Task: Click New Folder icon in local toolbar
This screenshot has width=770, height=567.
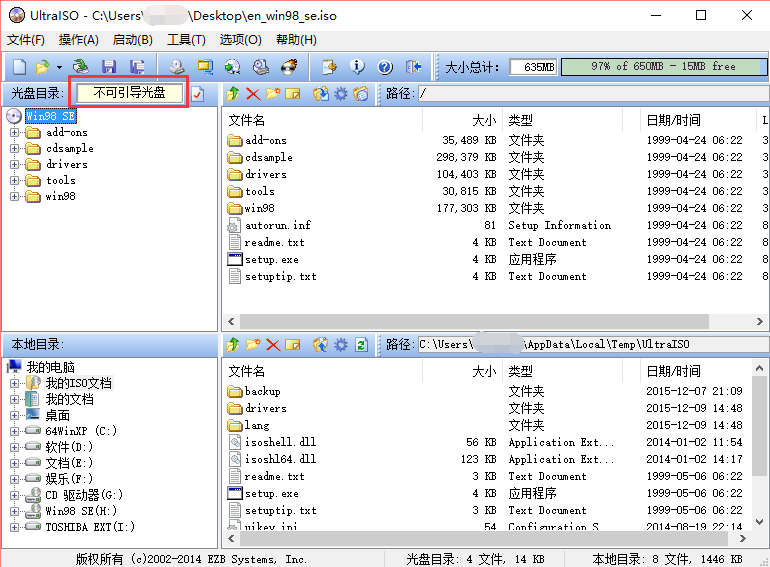Action: (x=253, y=345)
